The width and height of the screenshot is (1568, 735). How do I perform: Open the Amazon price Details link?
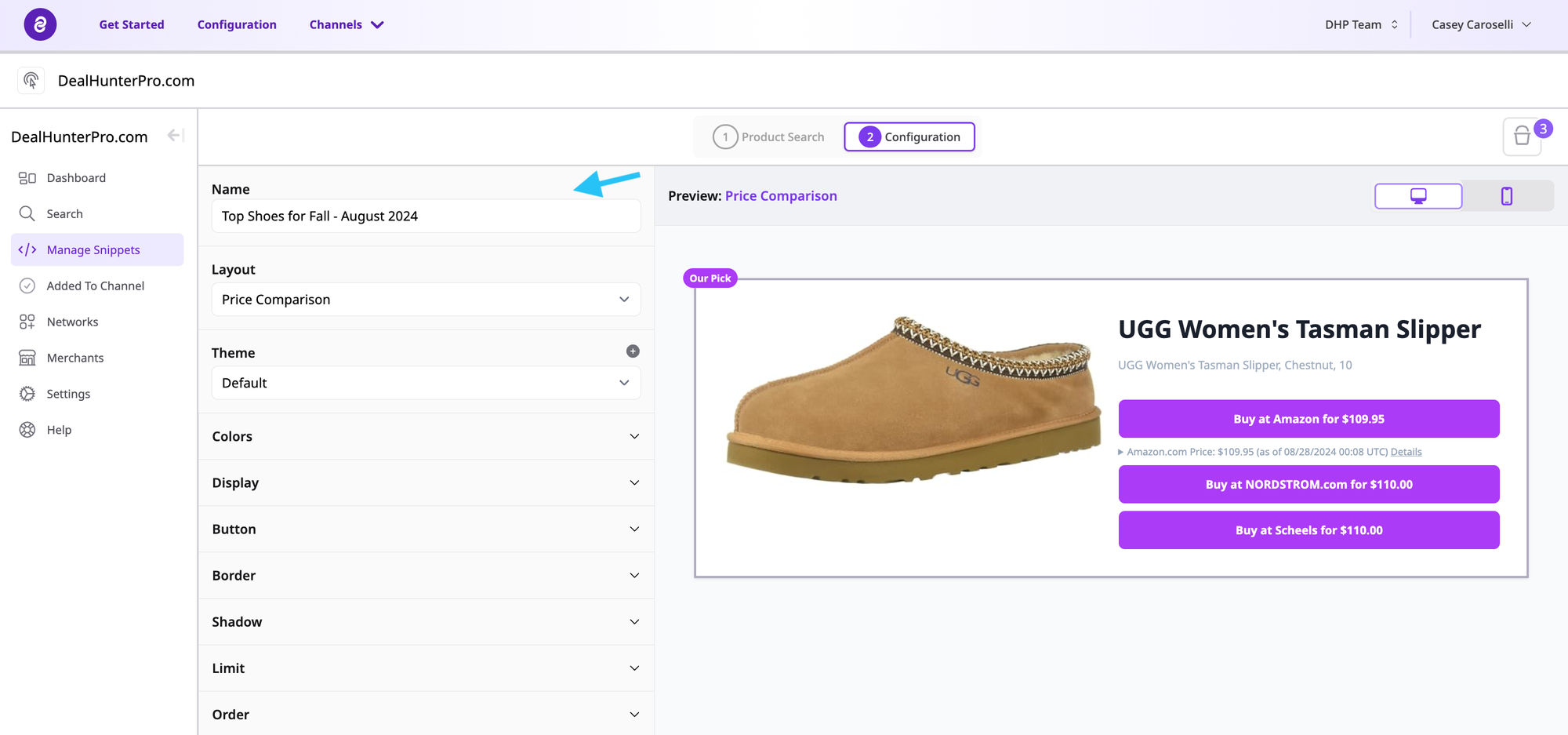pos(1406,452)
